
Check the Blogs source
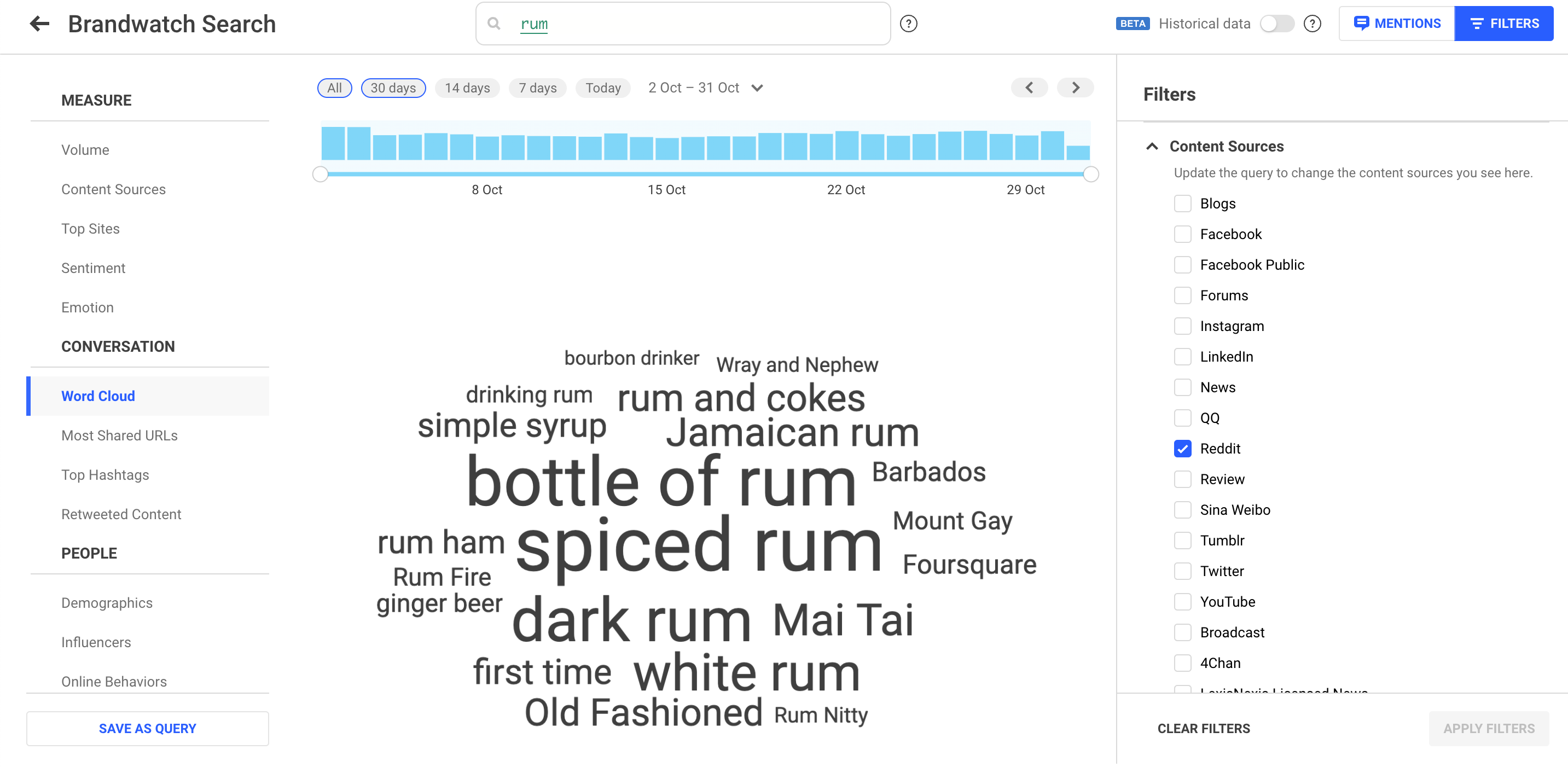tap(1182, 204)
